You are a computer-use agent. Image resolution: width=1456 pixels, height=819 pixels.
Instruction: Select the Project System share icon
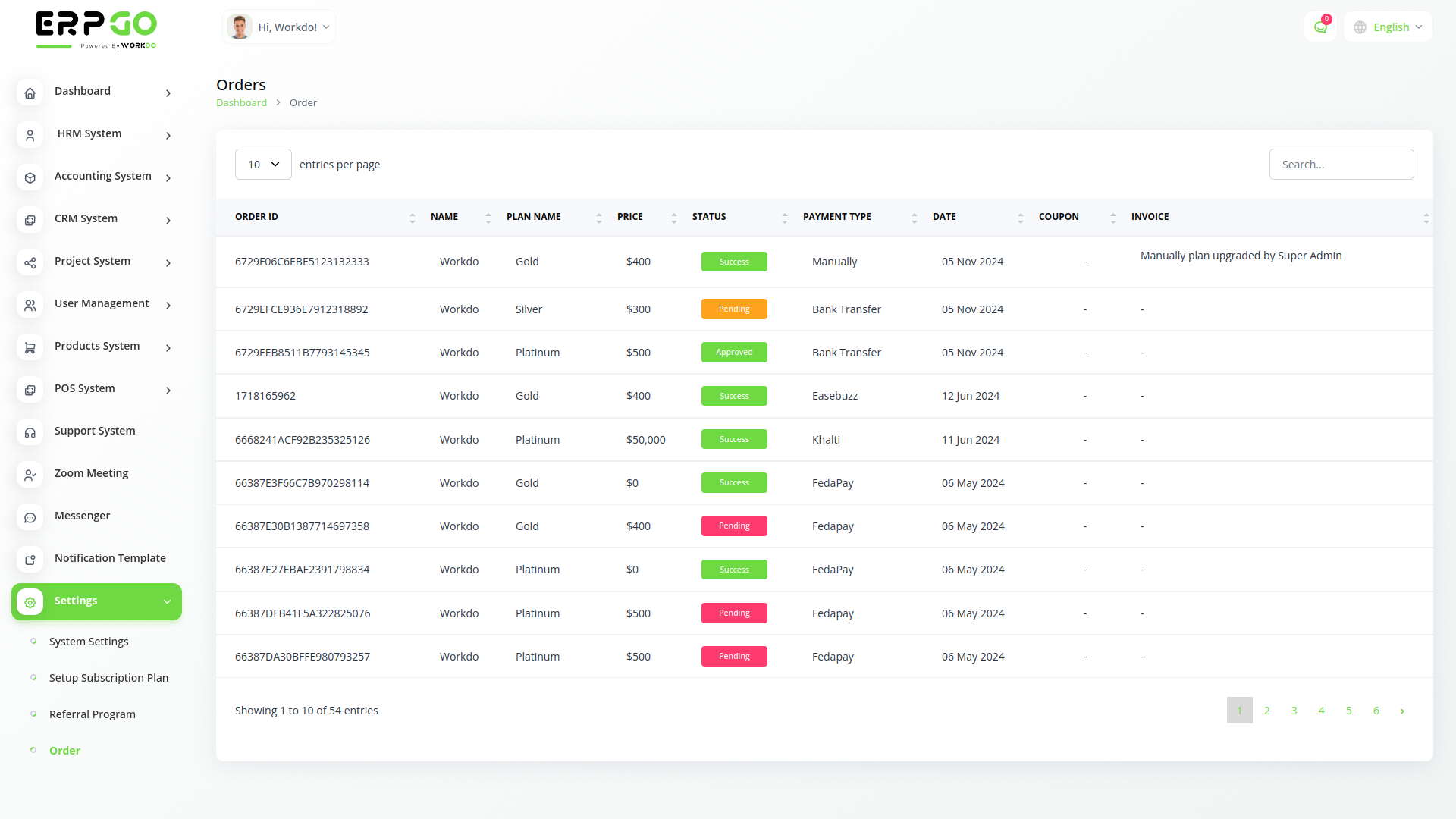tap(30, 263)
